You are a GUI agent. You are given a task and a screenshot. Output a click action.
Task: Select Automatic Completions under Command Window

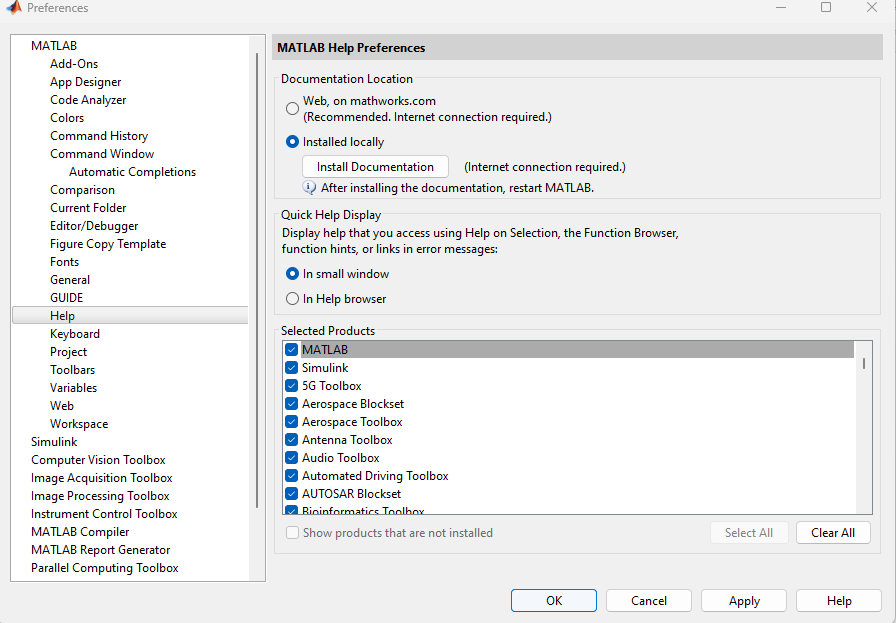coord(133,171)
